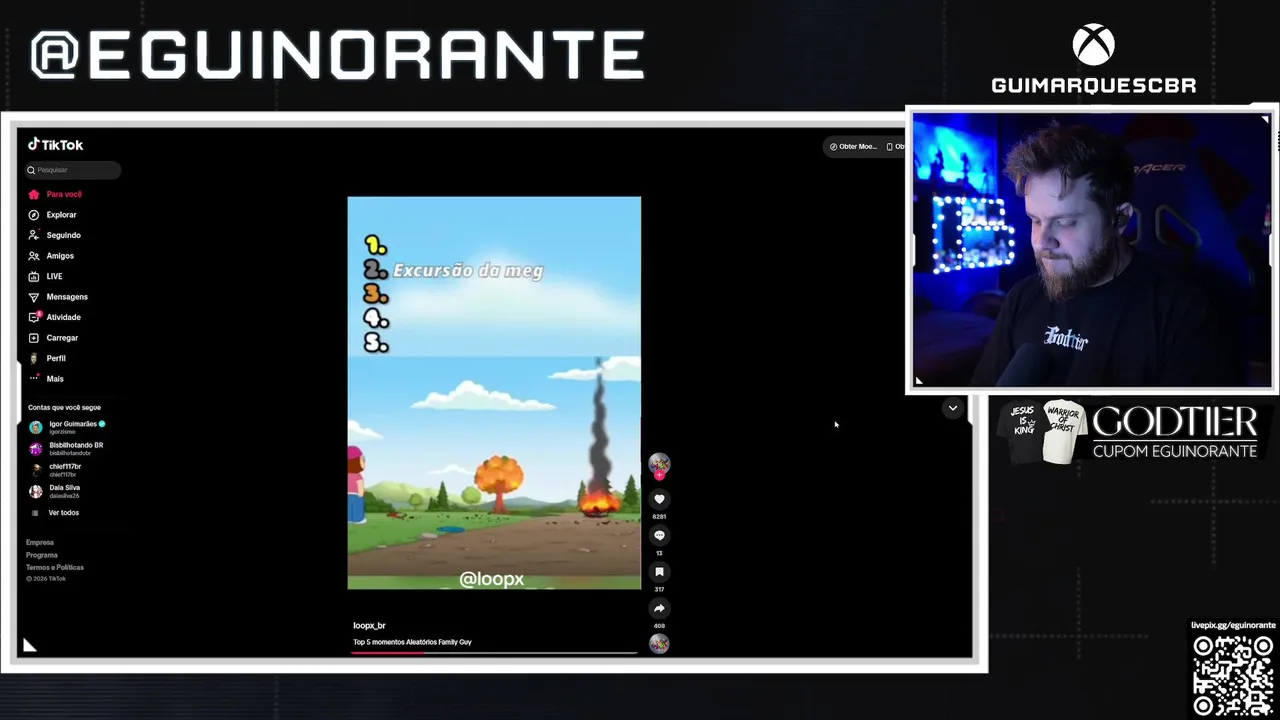The width and height of the screenshot is (1280, 720).
Task: Click the video author's avatar
Action: pos(659,463)
